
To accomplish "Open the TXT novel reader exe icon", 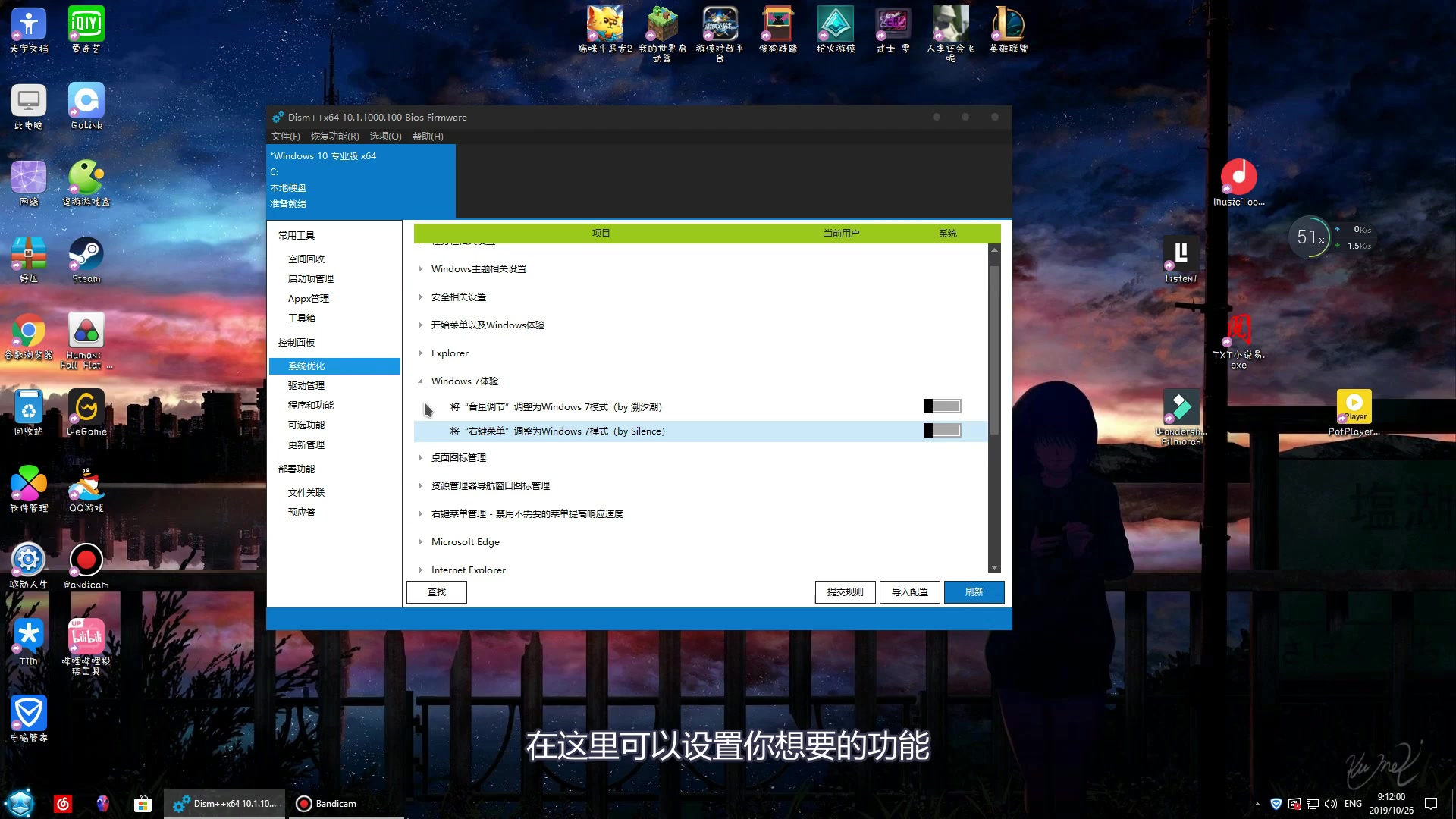I will pyautogui.click(x=1238, y=341).
